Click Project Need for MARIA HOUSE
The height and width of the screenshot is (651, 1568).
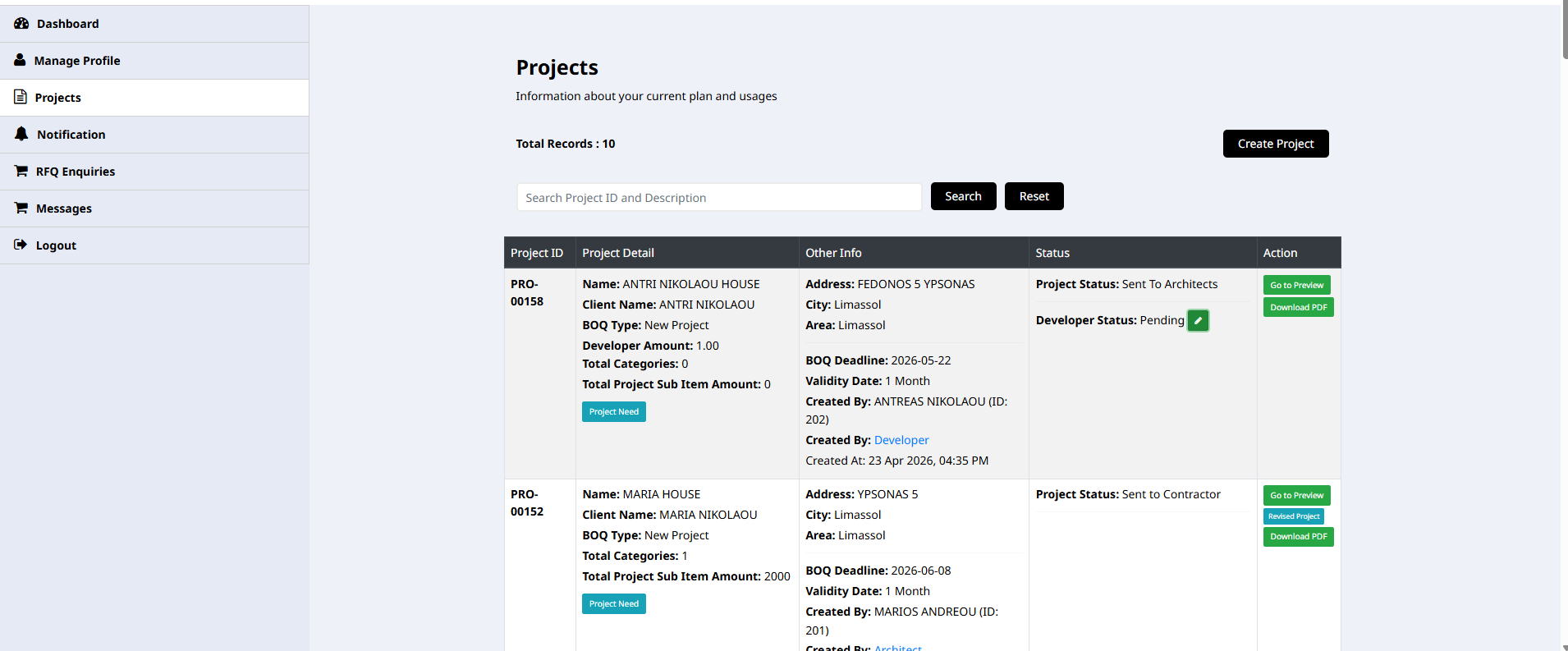(x=614, y=603)
